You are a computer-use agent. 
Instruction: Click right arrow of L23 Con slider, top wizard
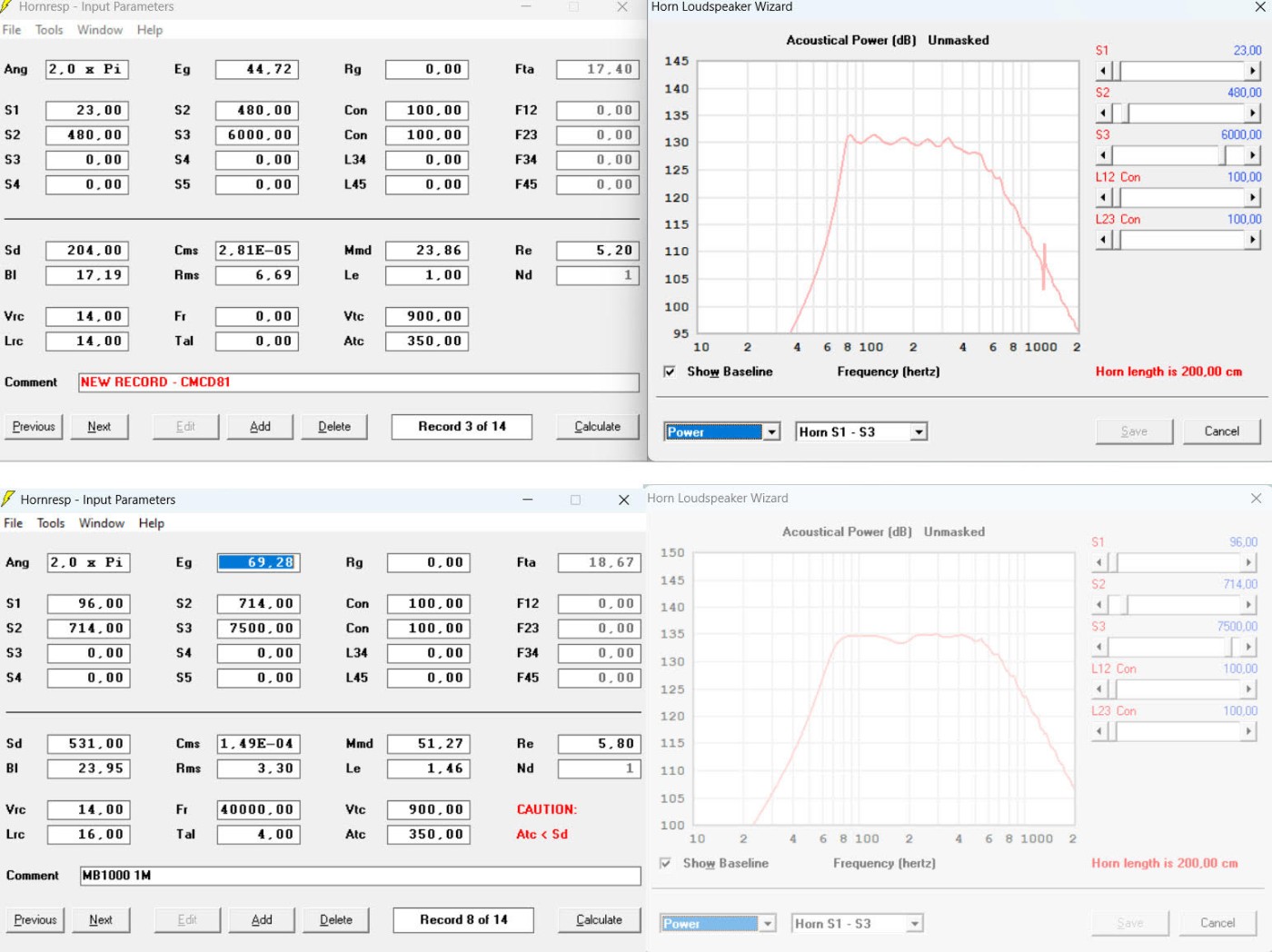click(x=1253, y=240)
